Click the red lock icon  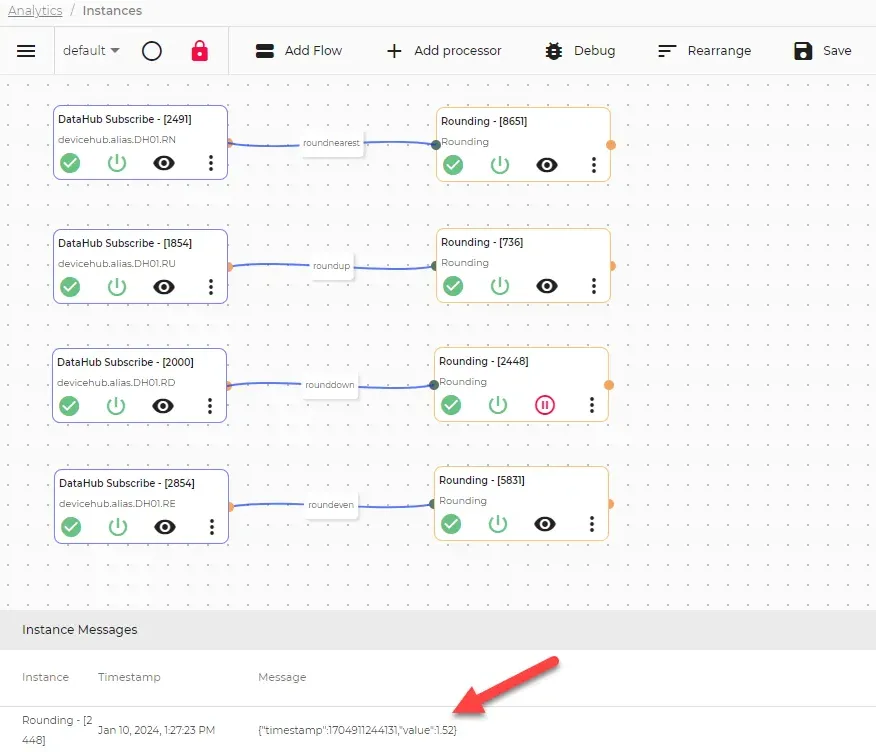point(199,51)
